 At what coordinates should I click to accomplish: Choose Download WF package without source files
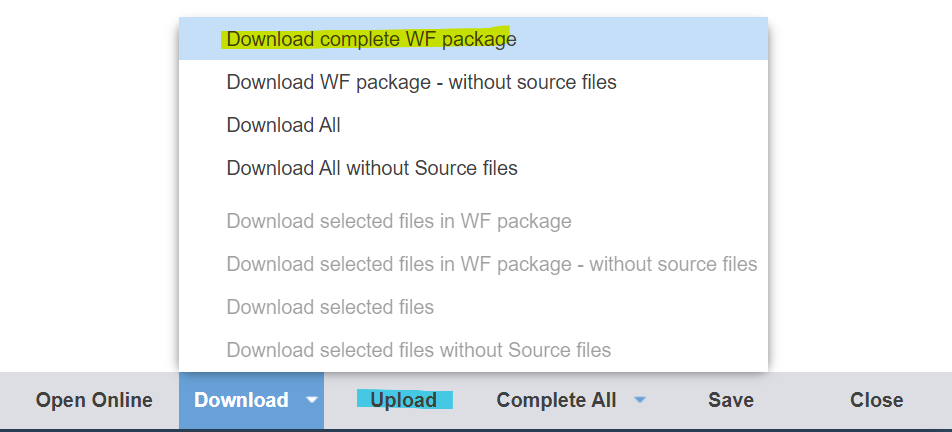tap(421, 82)
